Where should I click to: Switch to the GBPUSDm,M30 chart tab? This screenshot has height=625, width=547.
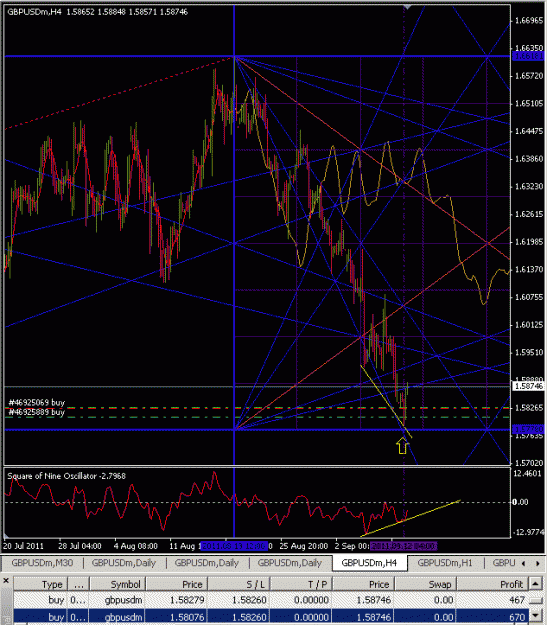point(42,563)
